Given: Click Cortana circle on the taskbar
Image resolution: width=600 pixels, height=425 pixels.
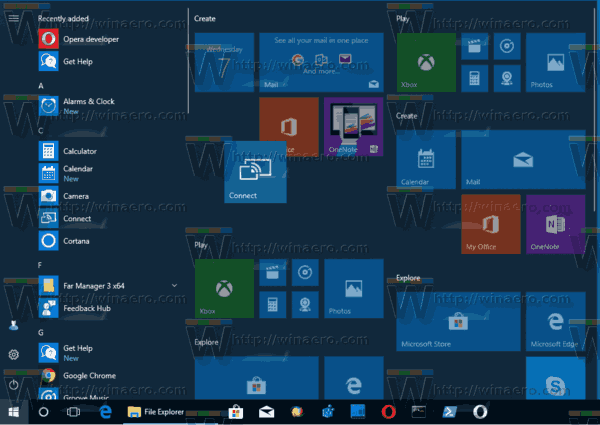Looking at the screenshot, I should tap(44, 412).
